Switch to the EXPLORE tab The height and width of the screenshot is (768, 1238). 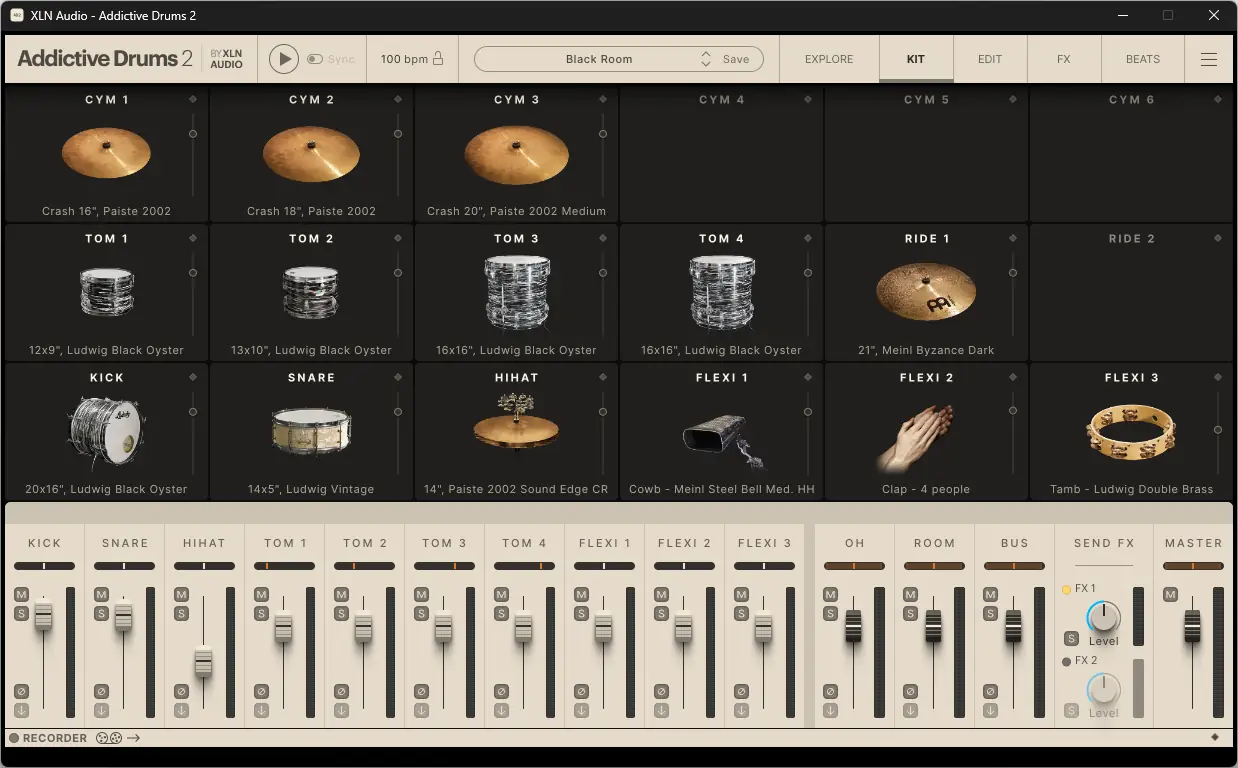point(829,59)
